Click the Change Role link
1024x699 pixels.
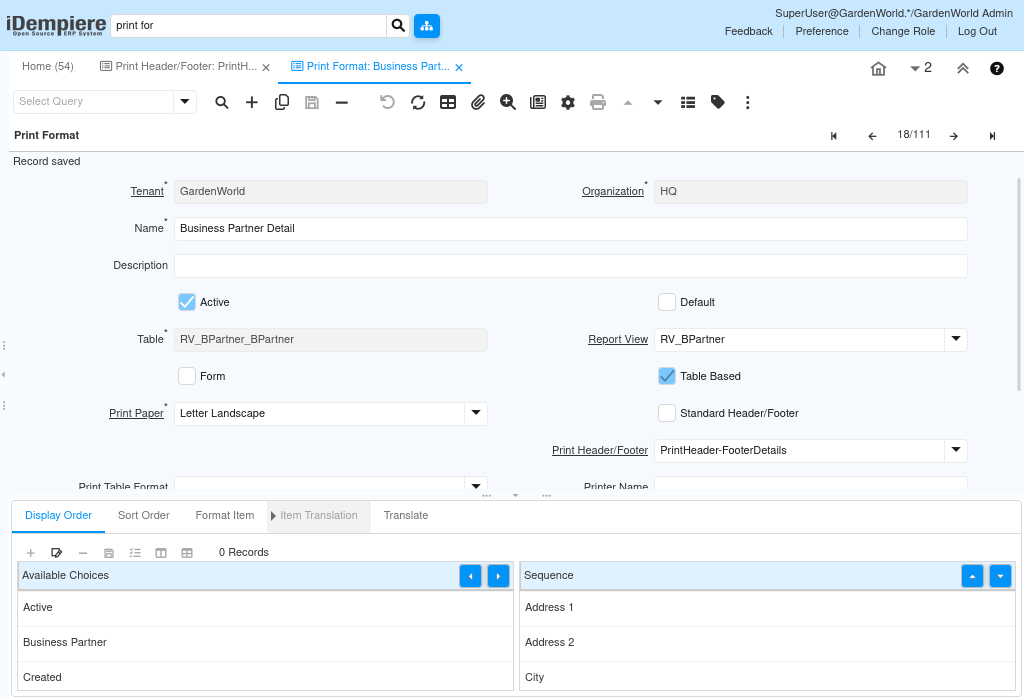tap(903, 31)
